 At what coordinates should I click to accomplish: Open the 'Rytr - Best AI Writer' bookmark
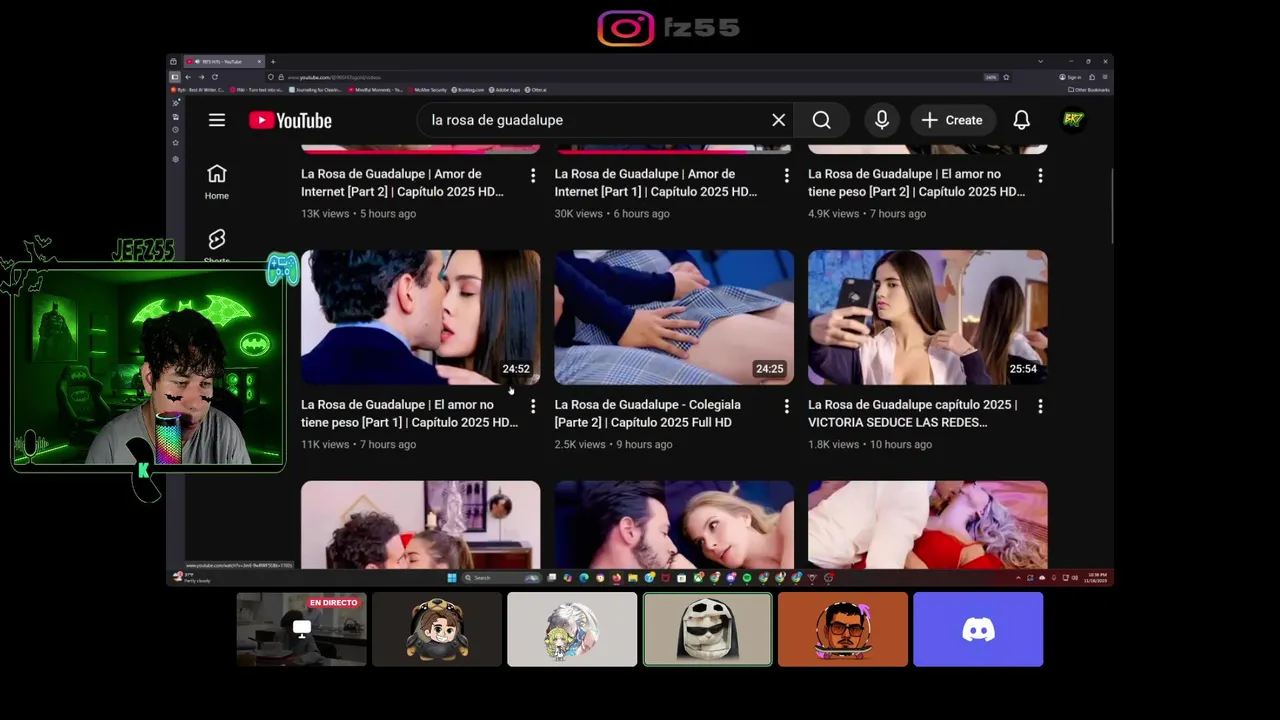point(197,90)
